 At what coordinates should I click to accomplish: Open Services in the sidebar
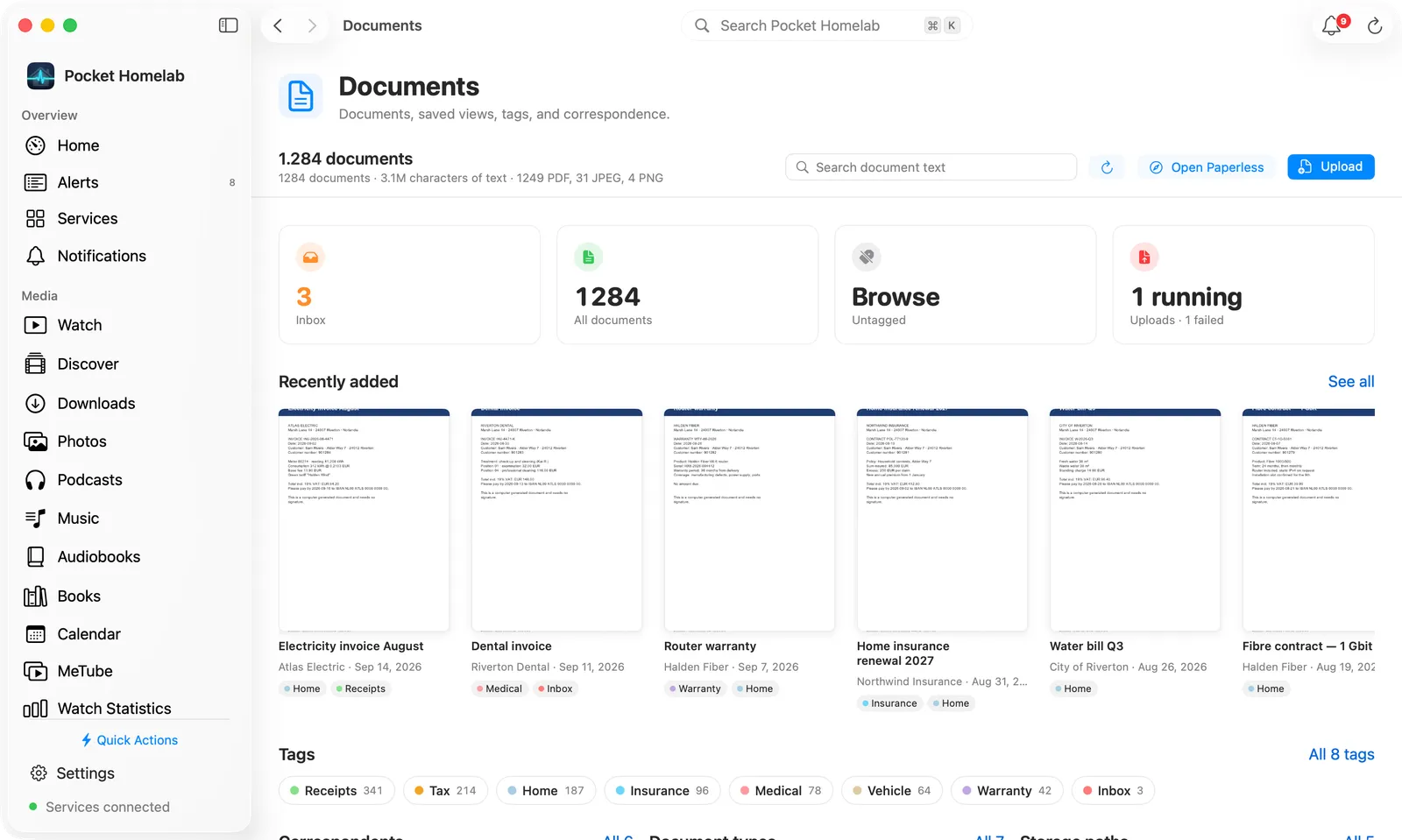click(130, 219)
